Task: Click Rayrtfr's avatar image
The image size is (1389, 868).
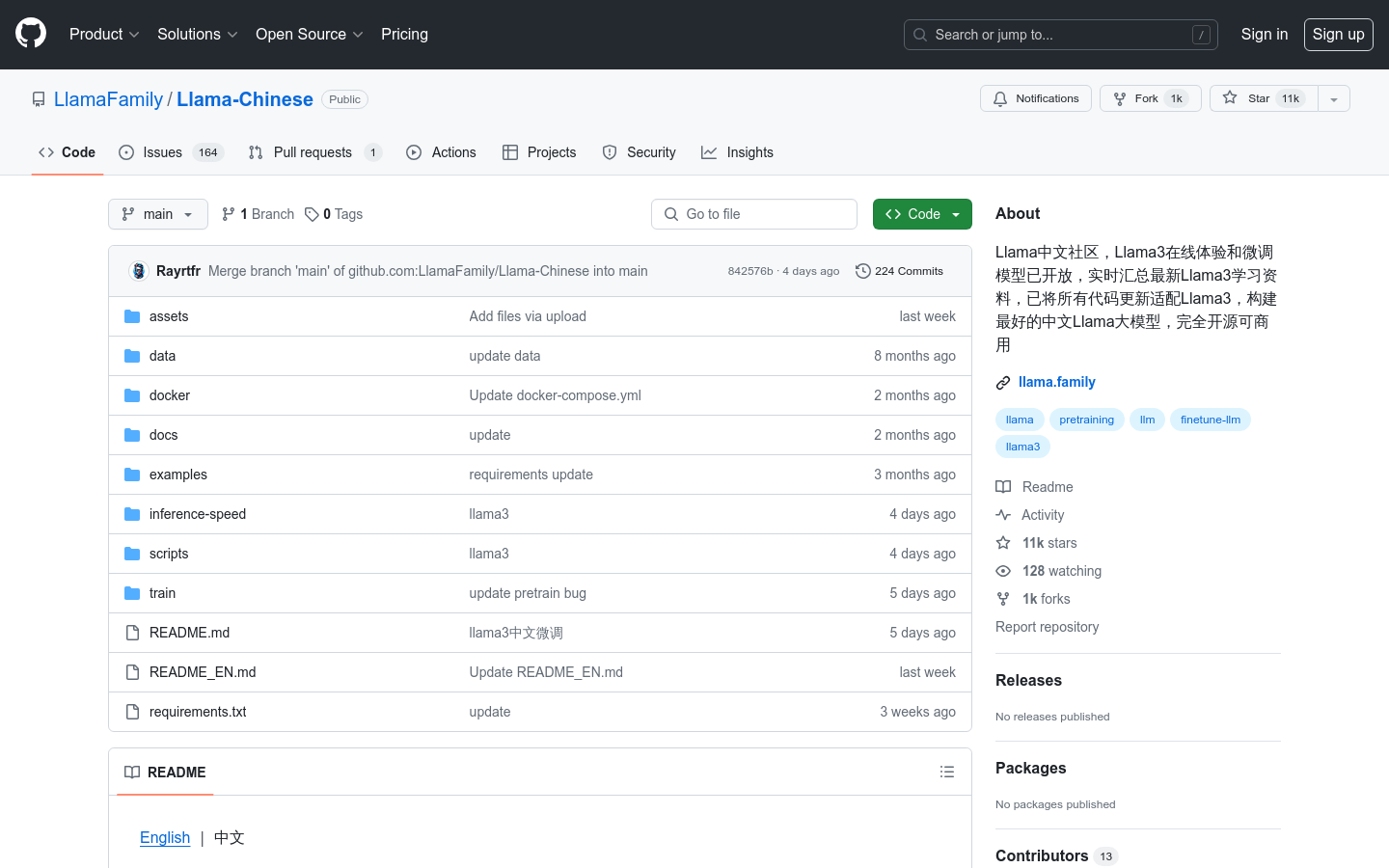Action: click(138, 271)
